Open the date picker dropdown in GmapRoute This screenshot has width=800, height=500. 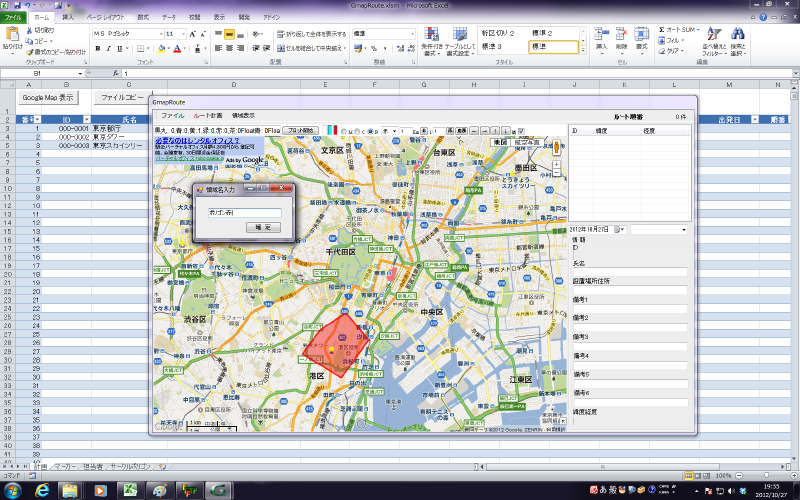click(x=620, y=230)
